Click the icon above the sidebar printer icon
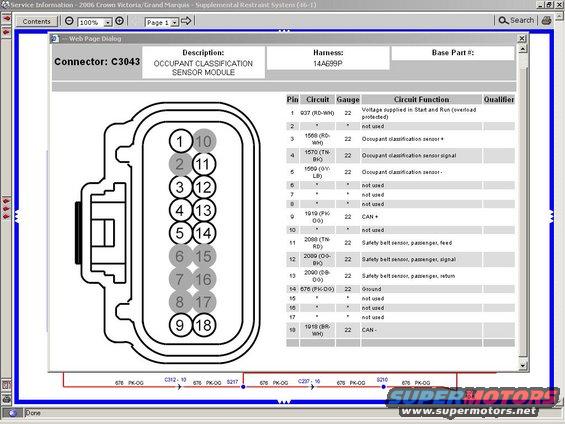 pos(6,384)
